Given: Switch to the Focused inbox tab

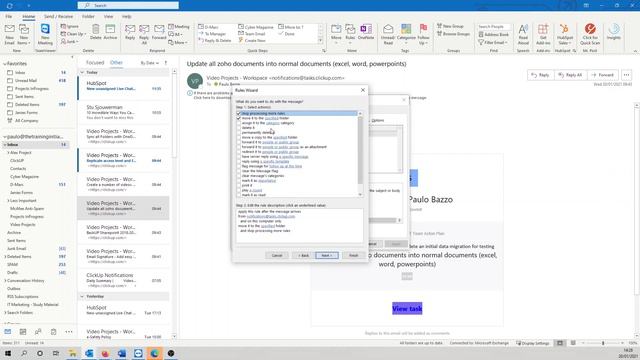Looking at the screenshot, I should [x=95, y=62].
